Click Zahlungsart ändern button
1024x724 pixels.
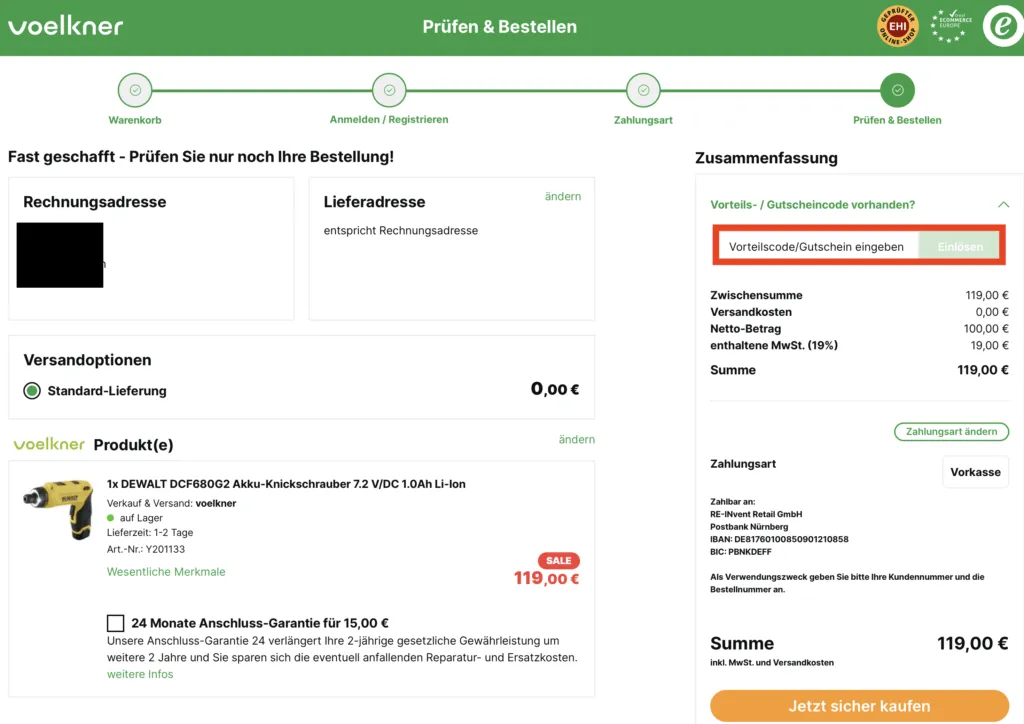[951, 431]
